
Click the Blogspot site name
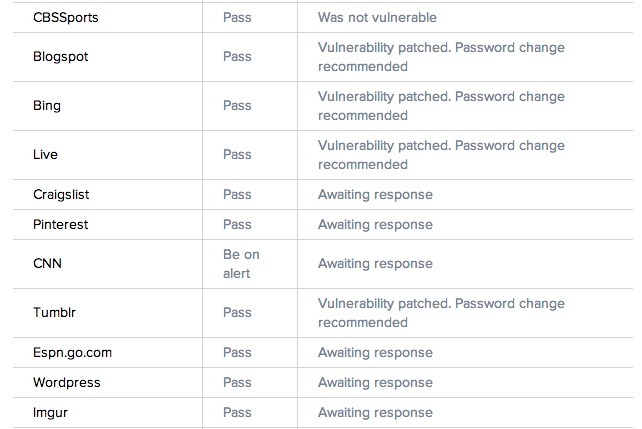61,56
